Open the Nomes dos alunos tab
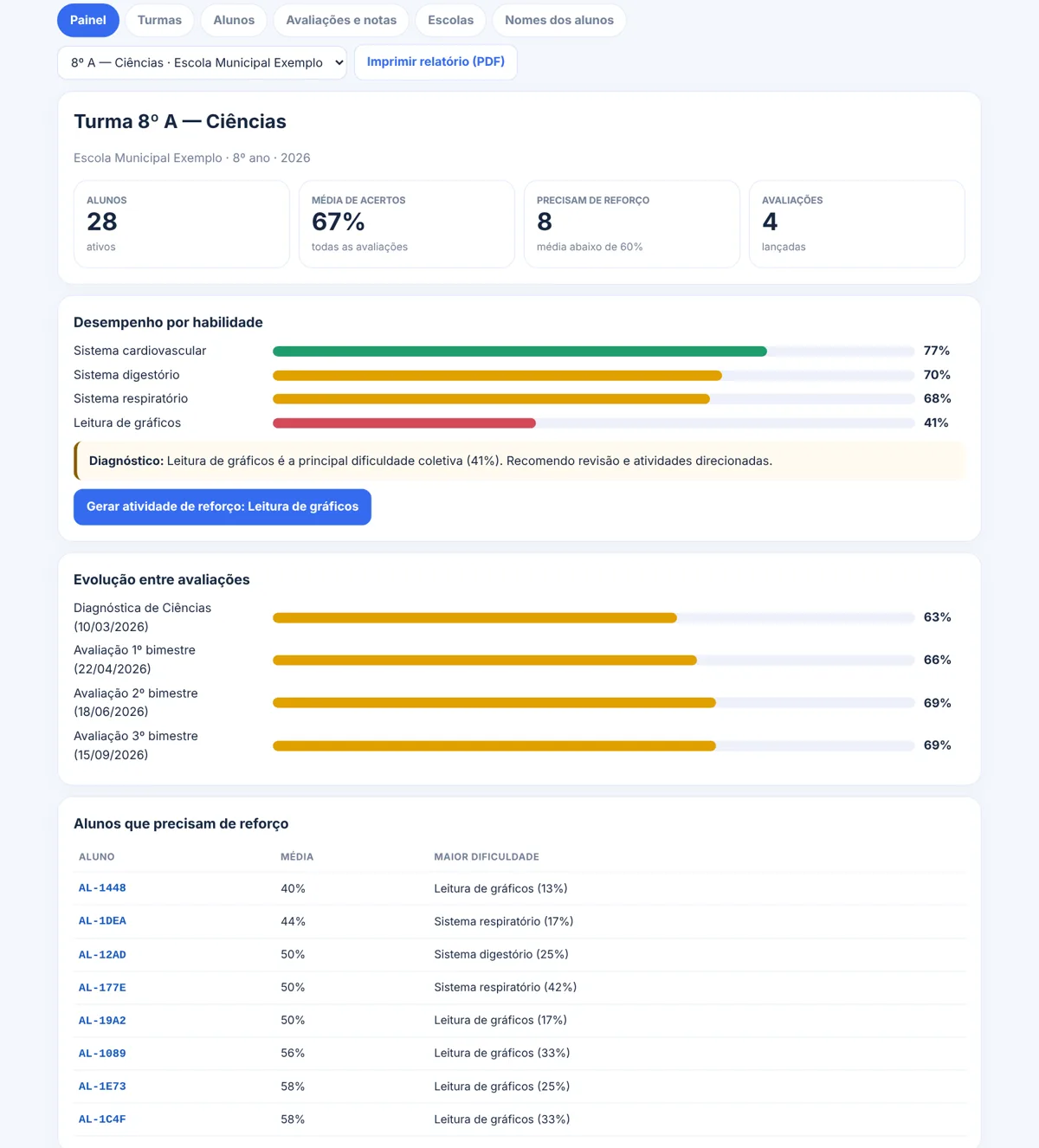Screen dimensions: 1039x1148 [x=559, y=20]
